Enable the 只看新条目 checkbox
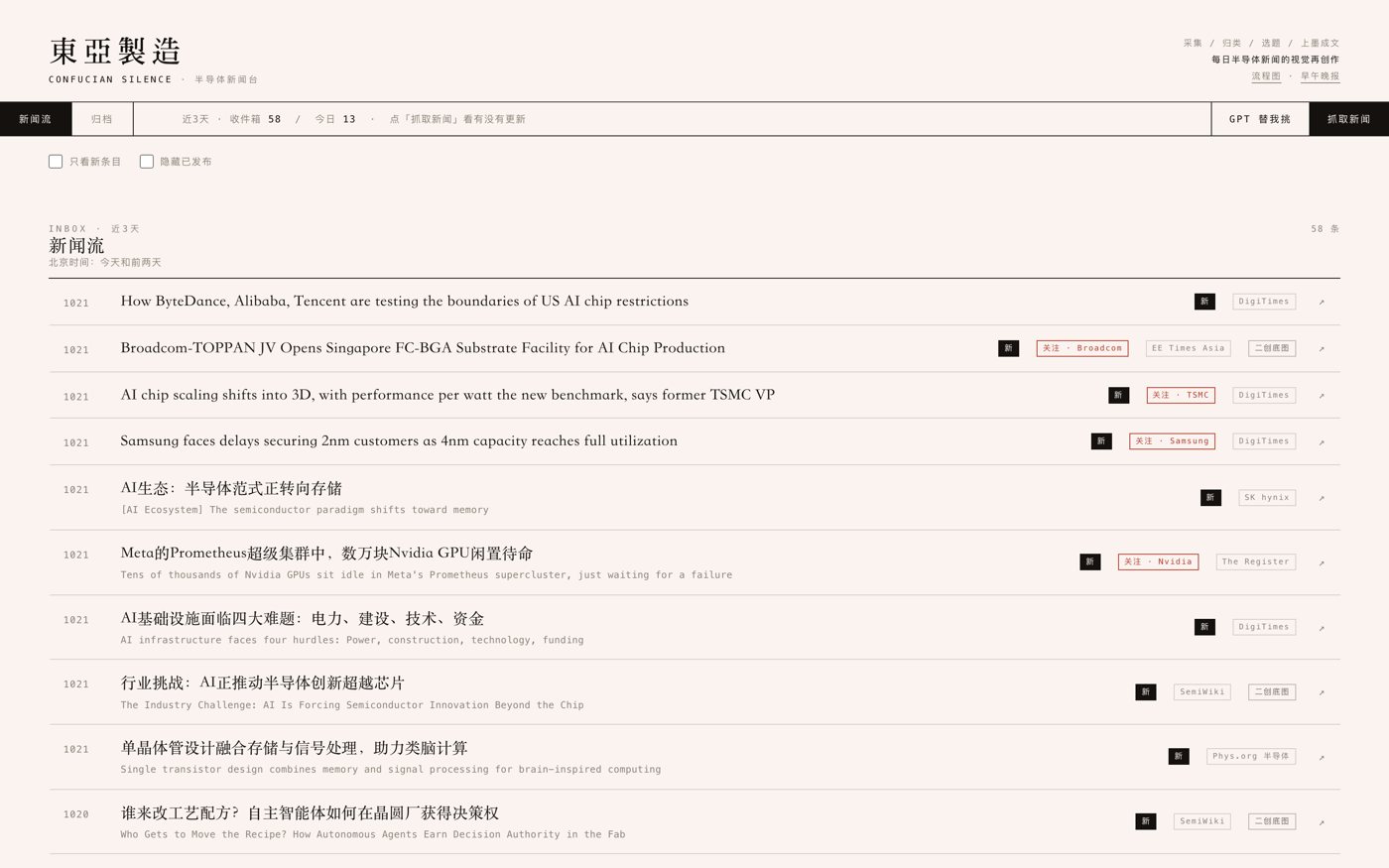1389x868 pixels. pos(56,162)
